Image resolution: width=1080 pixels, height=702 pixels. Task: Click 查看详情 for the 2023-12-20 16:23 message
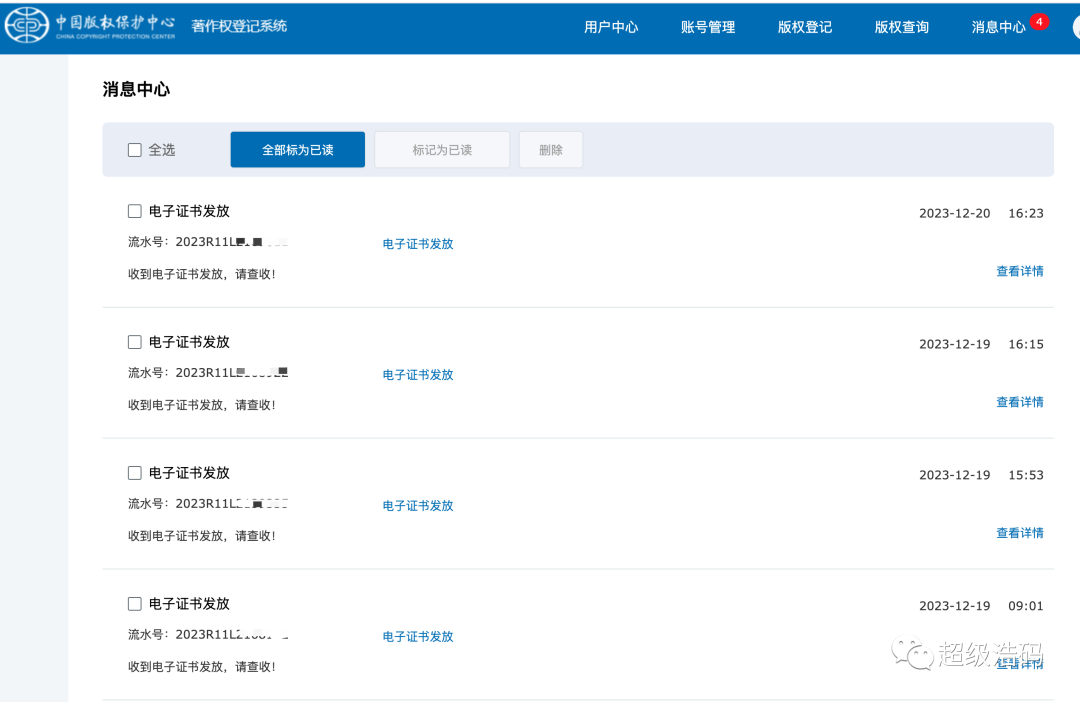click(x=1020, y=271)
